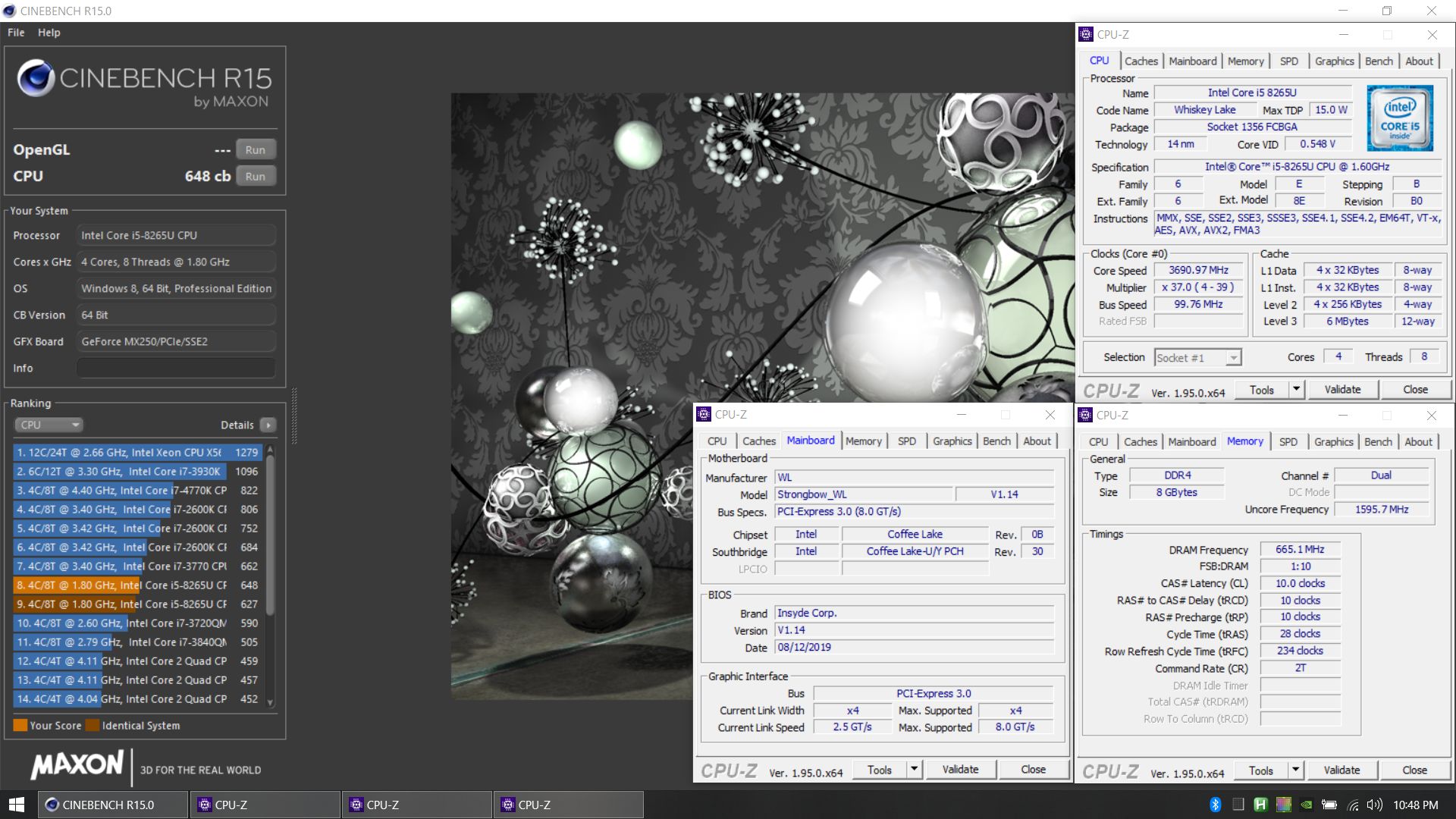Click Tools button in Memory CPU-Z window
This screenshot has height=819, width=1456.
click(1261, 770)
